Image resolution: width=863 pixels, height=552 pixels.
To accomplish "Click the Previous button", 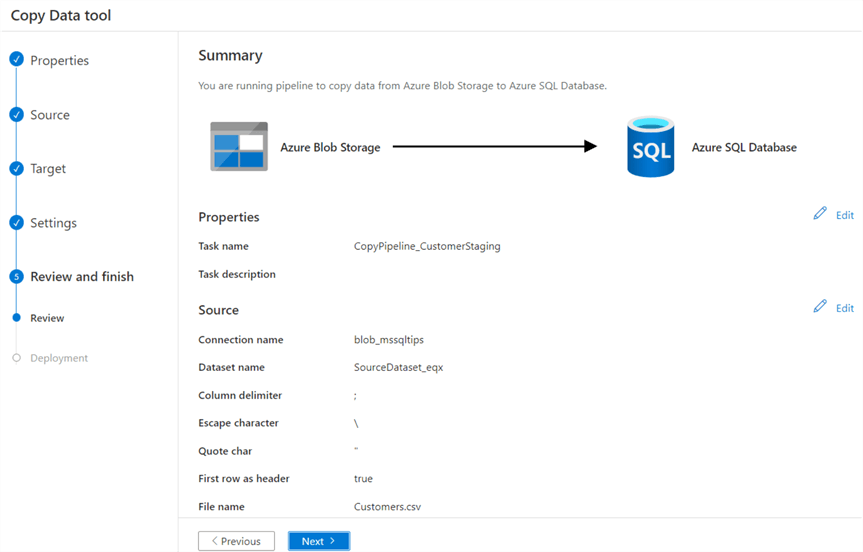I will tap(237, 541).
